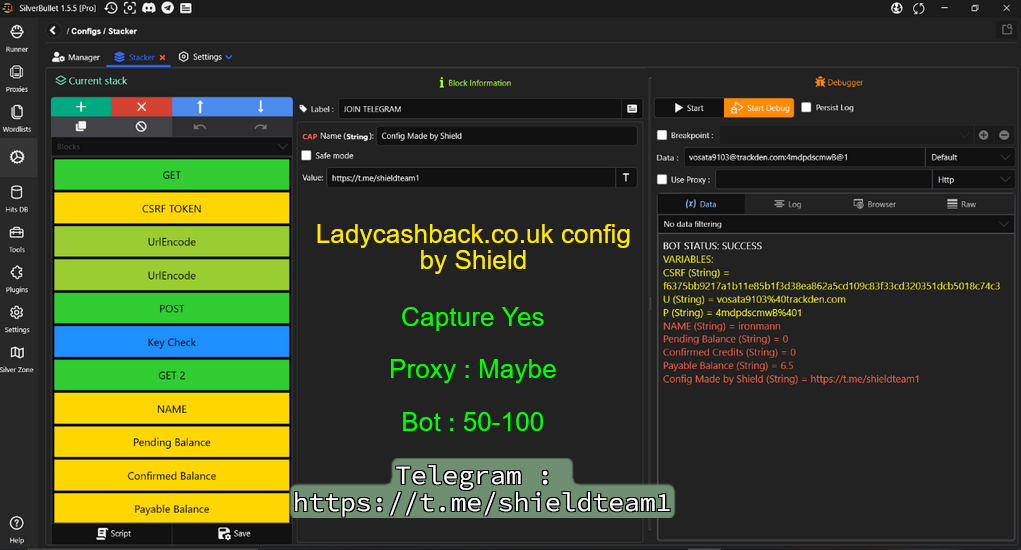Open the Default data type dropdown
1021x550 pixels.
click(970, 158)
